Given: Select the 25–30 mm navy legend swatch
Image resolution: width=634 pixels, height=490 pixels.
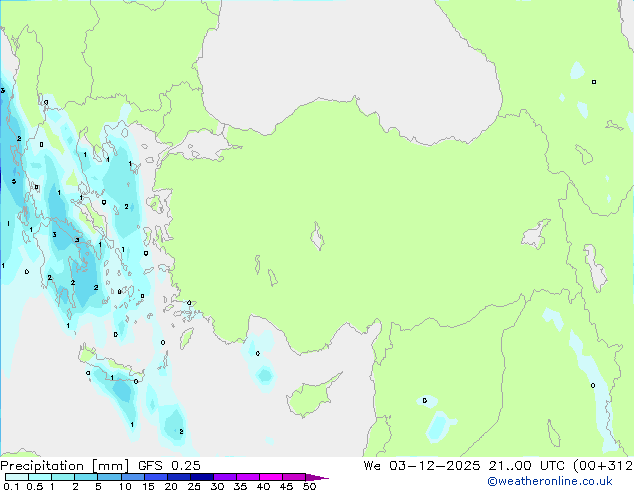Looking at the screenshot, I should tap(202, 477).
